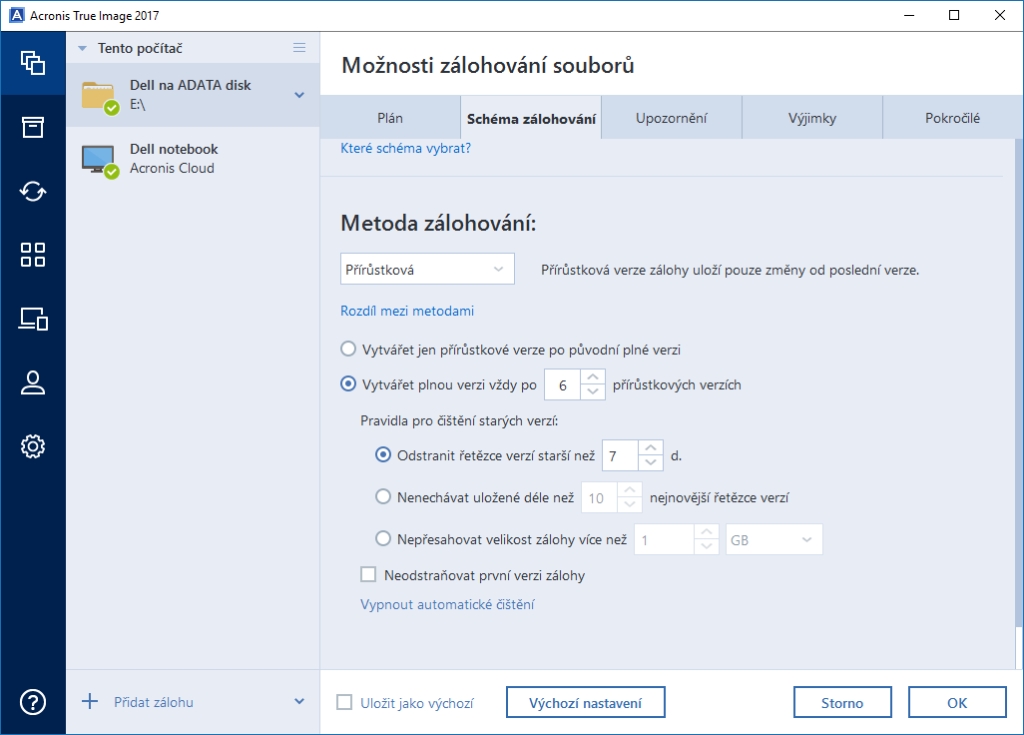Open the 'Rozdíl mezi metodami' link
This screenshot has height=735, width=1024.
click(407, 311)
